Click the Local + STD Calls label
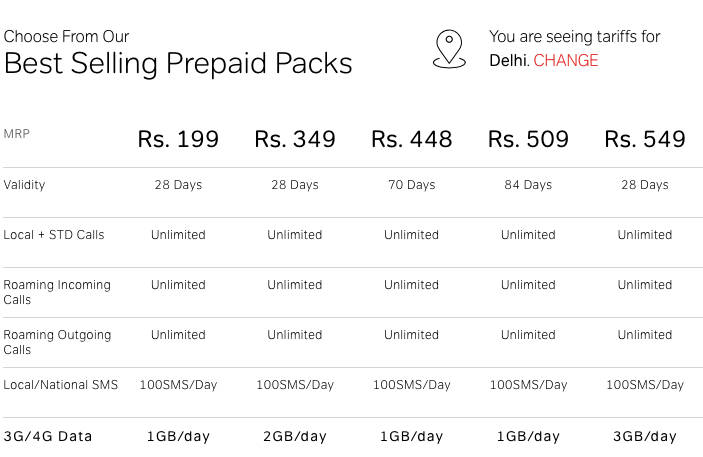703x457 pixels. pyautogui.click(x=54, y=235)
